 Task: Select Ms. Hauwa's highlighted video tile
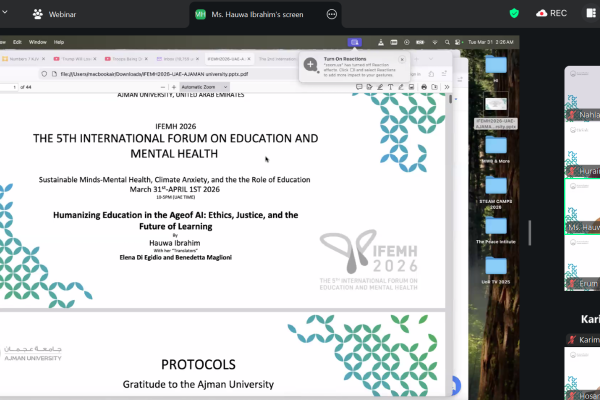582,206
